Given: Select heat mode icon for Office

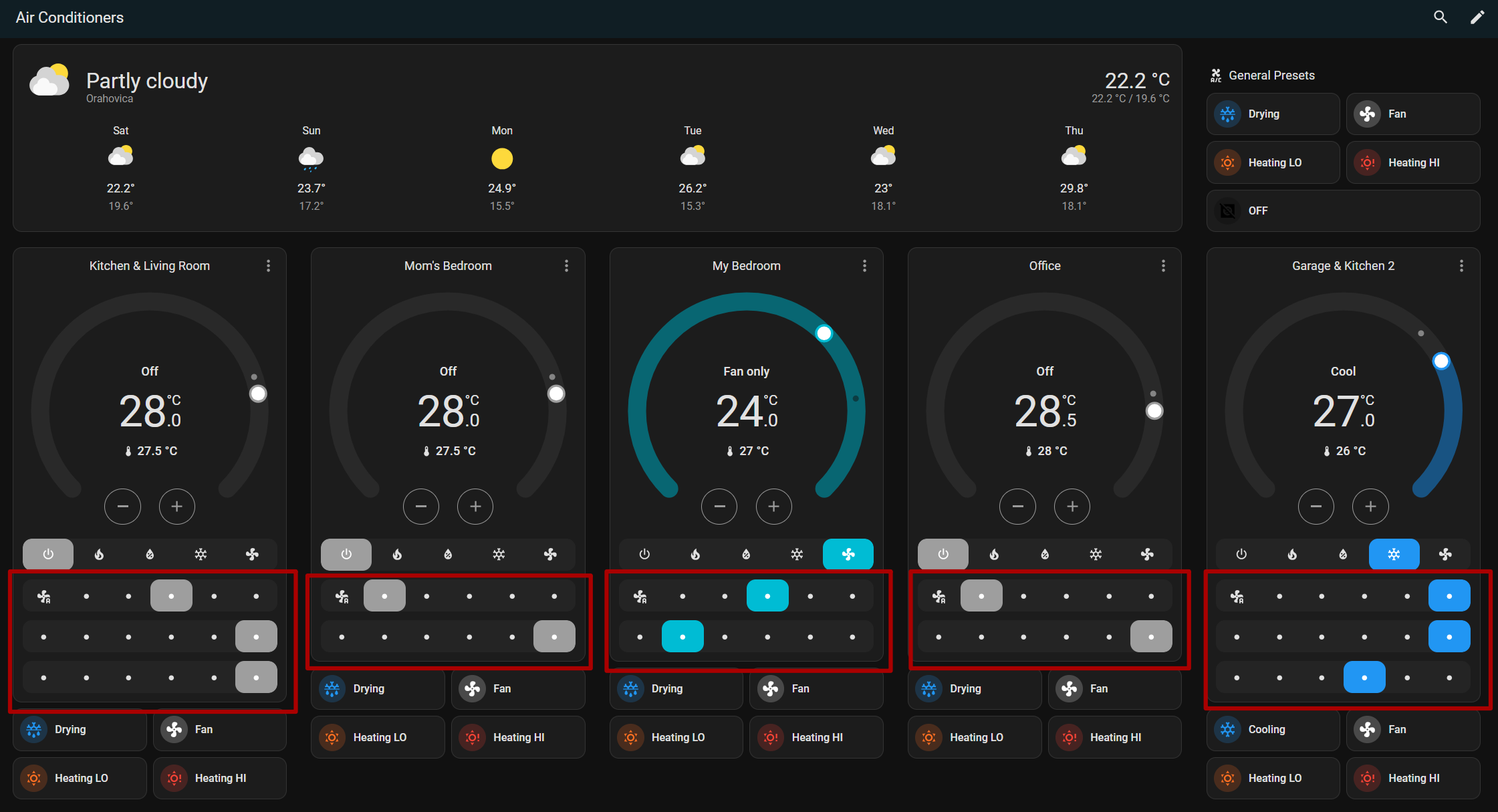Looking at the screenshot, I should (994, 554).
